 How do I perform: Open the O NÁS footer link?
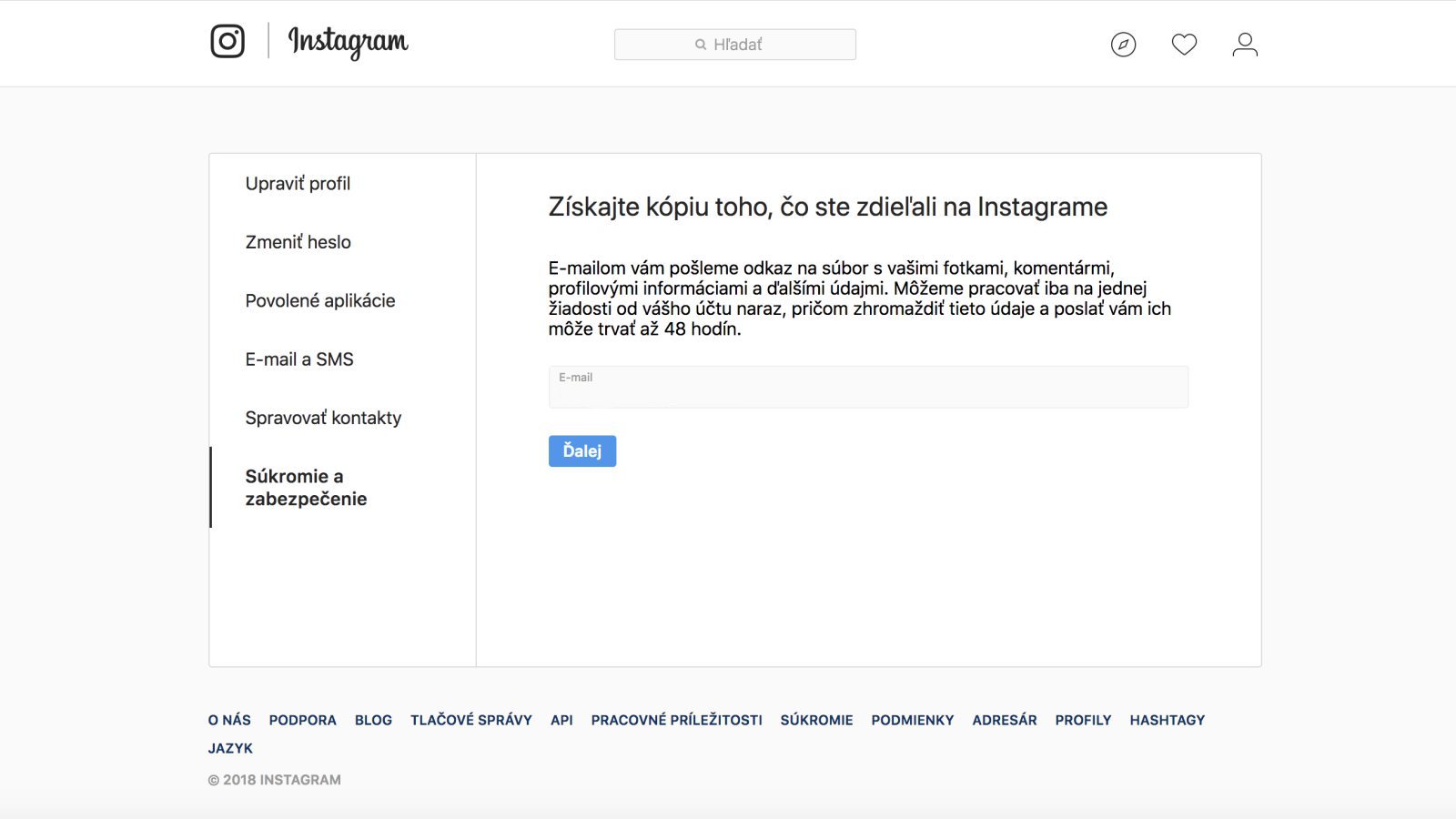[229, 720]
